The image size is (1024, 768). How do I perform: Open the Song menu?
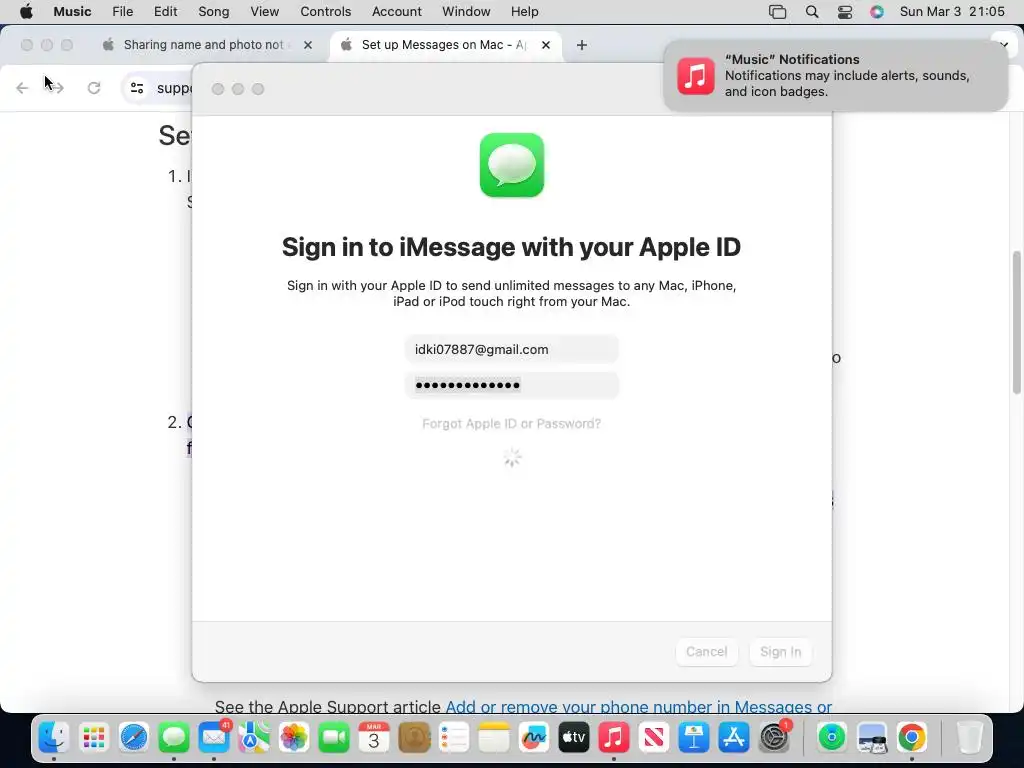click(x=214, y=12)
